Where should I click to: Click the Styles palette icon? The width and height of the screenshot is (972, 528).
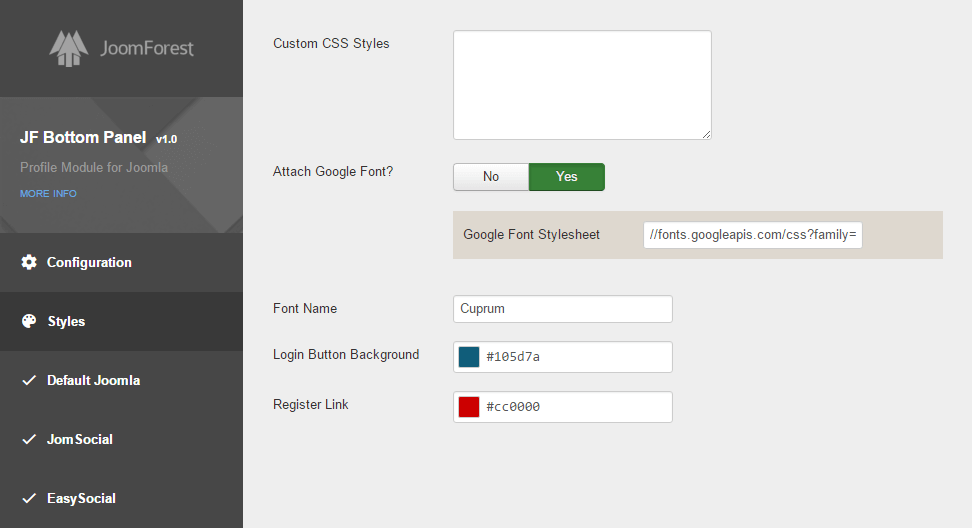[x=29, y=321]
